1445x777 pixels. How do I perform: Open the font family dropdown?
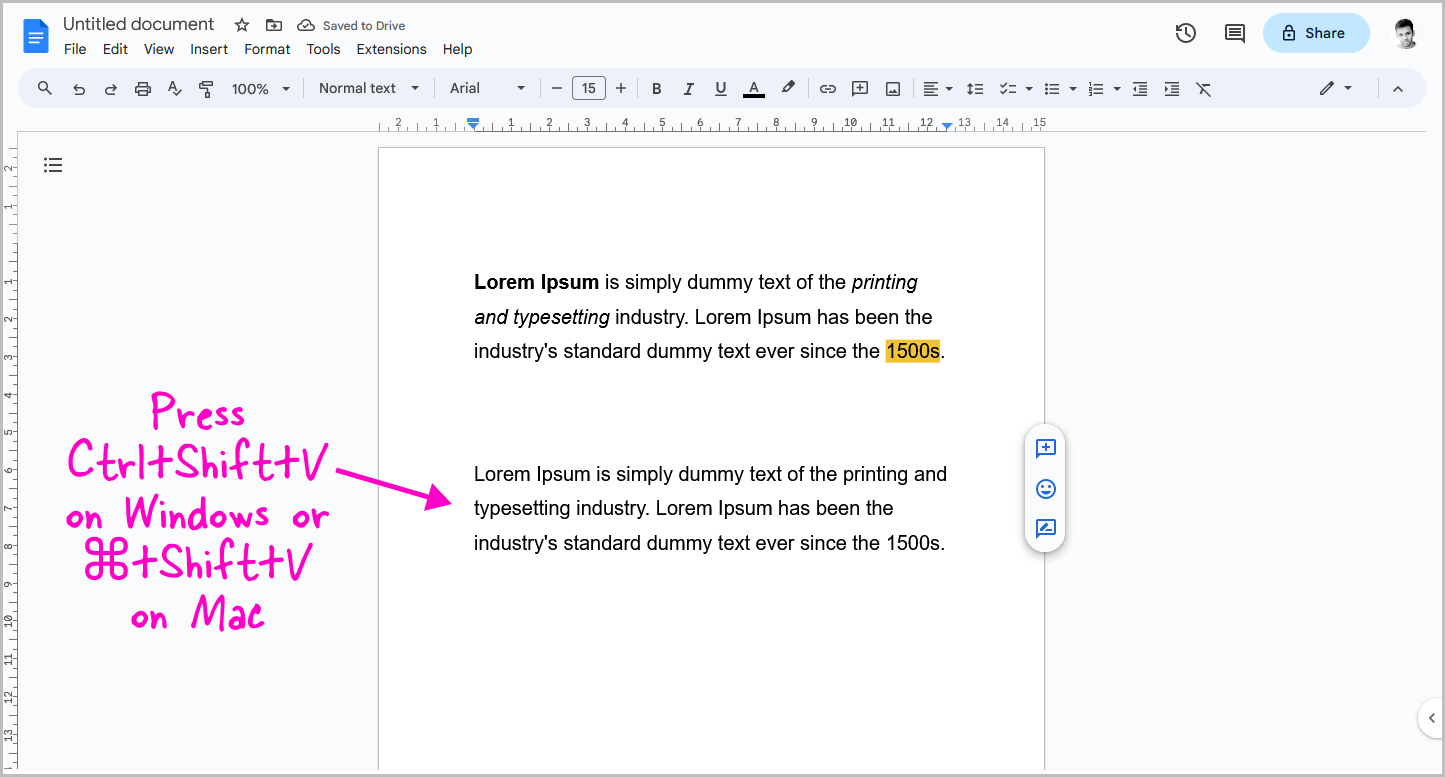click(487, 88)
